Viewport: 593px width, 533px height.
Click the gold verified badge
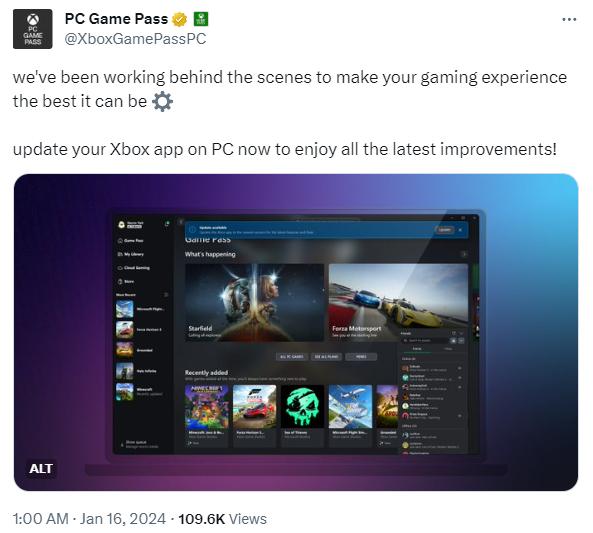(x=179, y=19)
